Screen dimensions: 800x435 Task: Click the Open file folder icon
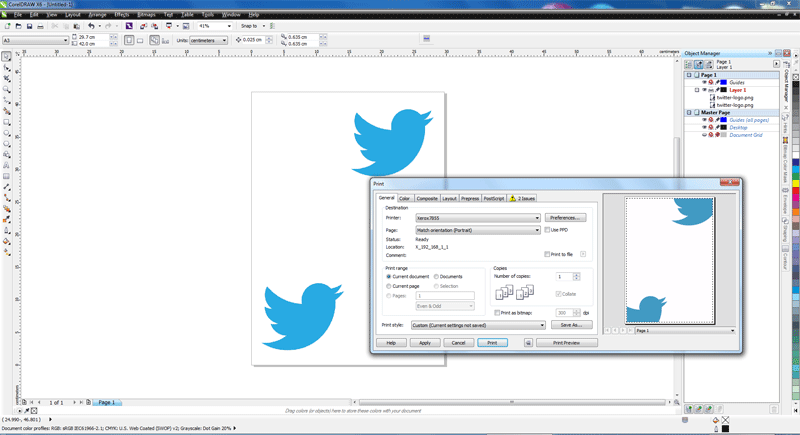(18, 26)
